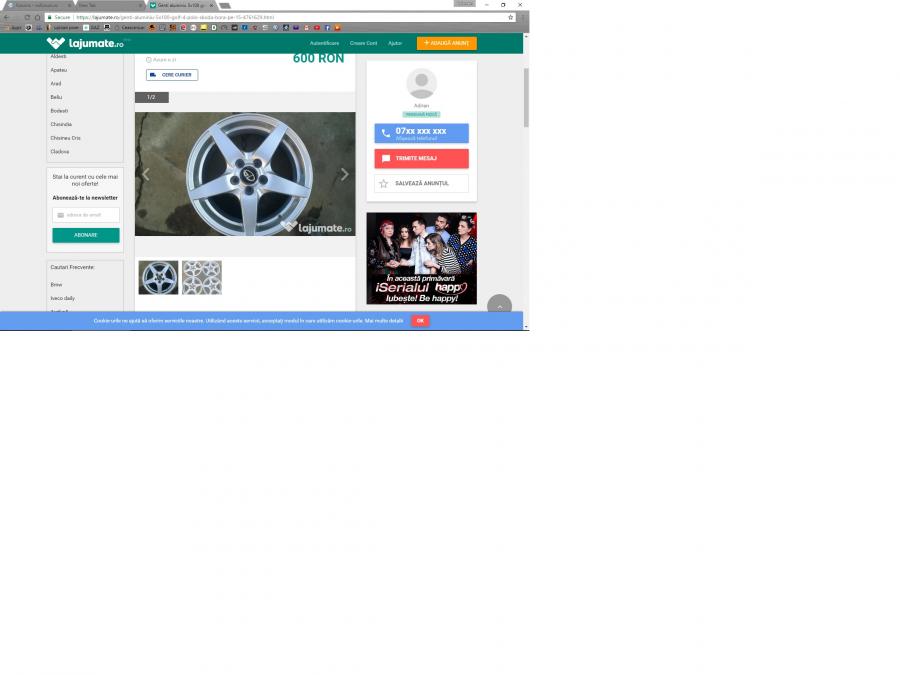
Task: Open the Creare Cont link
Action: click(x=363, y=43)
